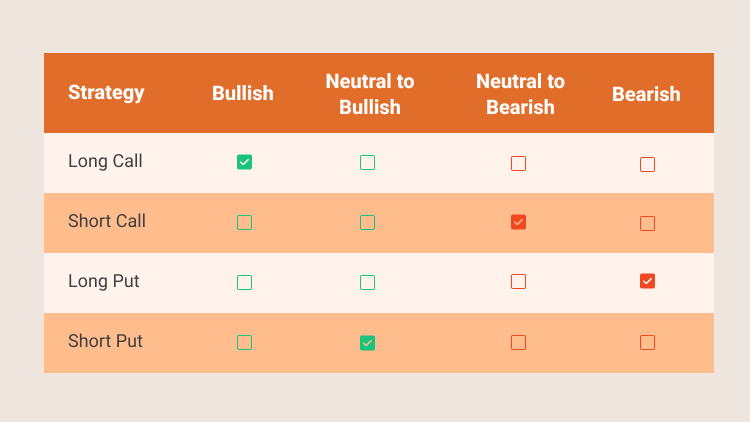Check Long Call Neutral to Bullish box
The image size is (750, 422).
coord(367,163)
